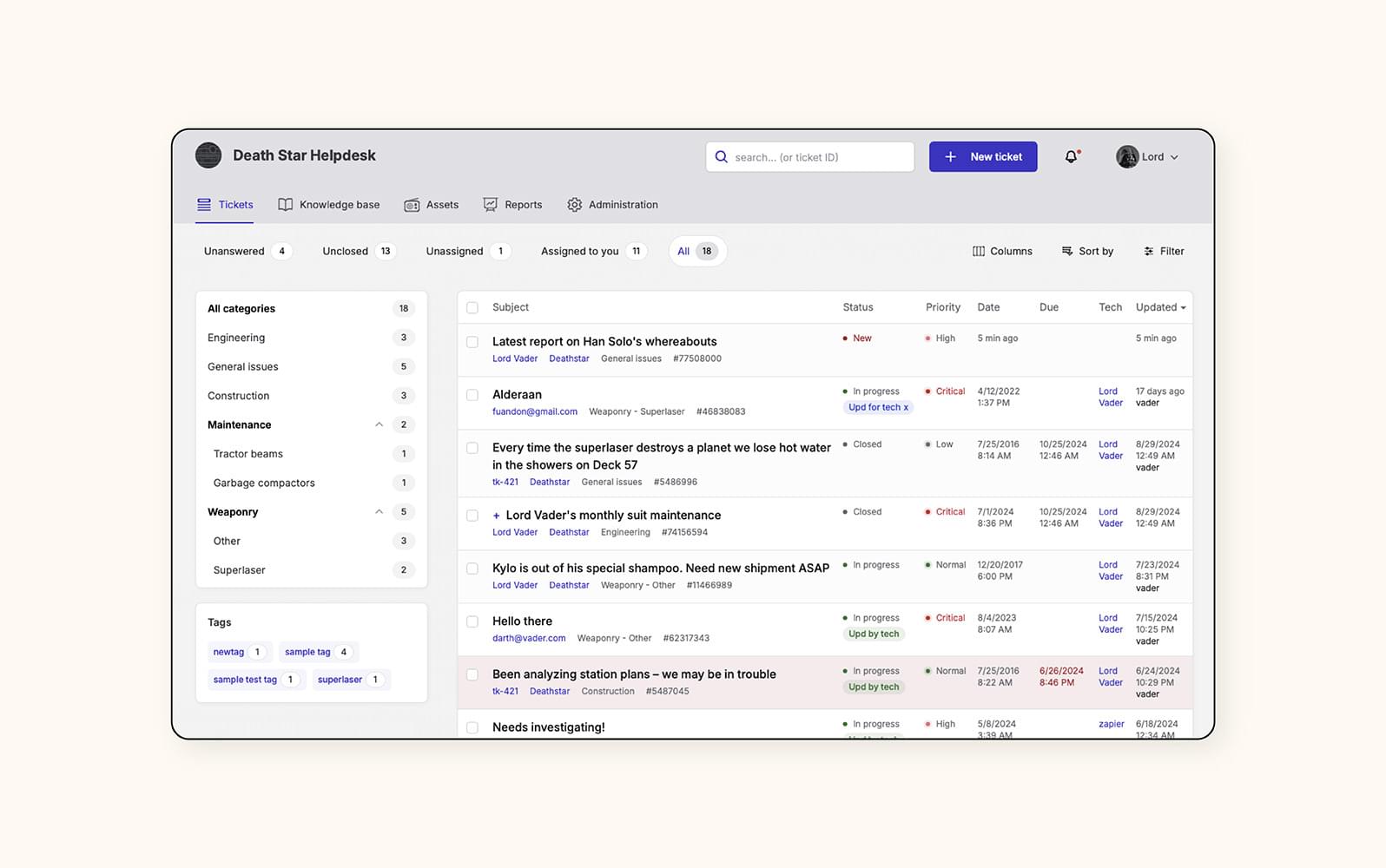Click the Sort by icon
This screenshot has width=1386, height=868.
coord(1067,251)
